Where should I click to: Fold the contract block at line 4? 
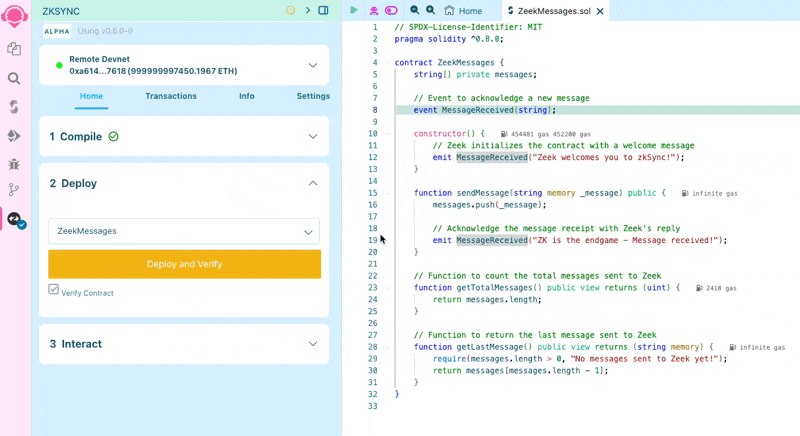388,63
